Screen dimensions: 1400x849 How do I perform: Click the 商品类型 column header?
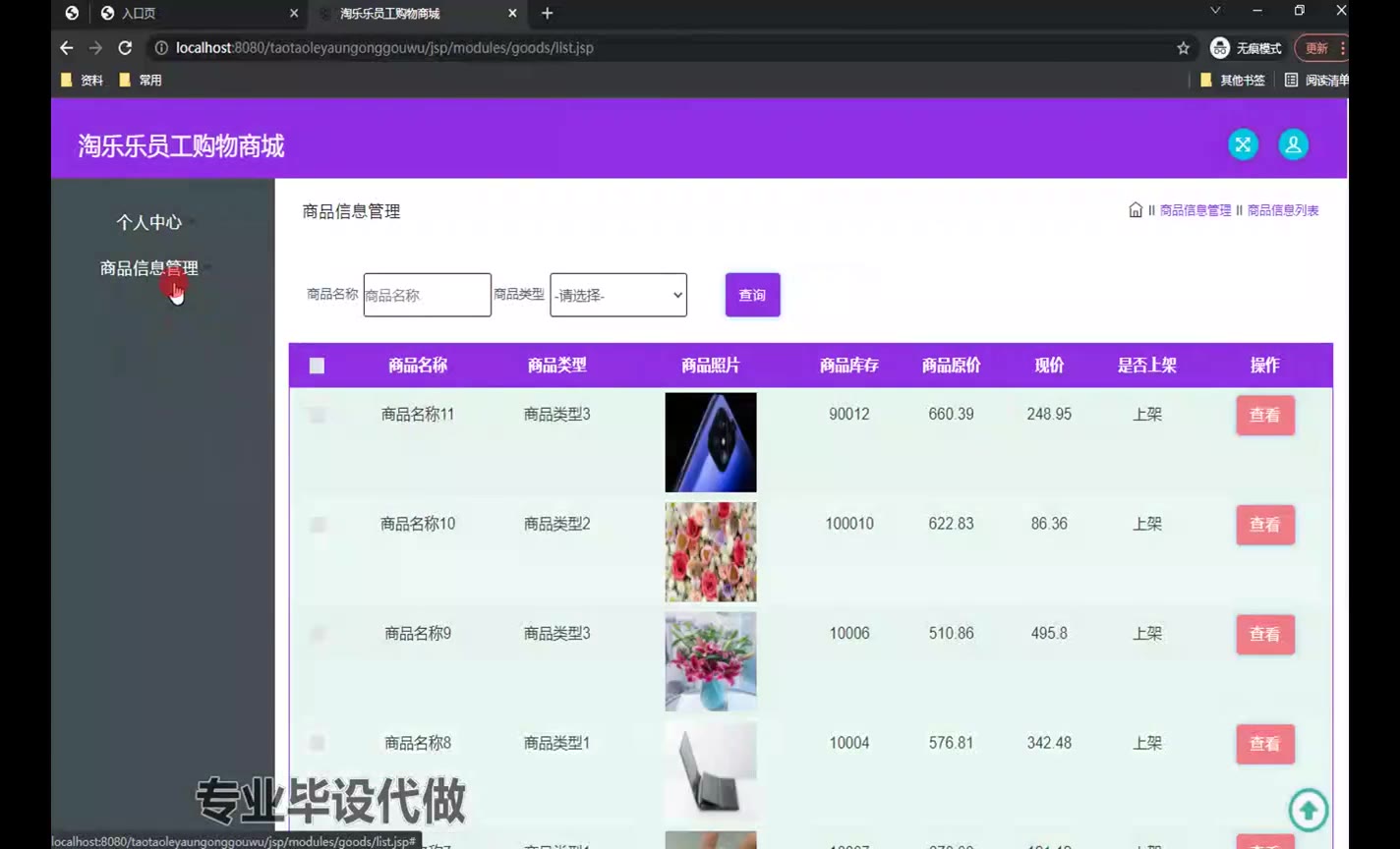pyautogui.click(x=556, y=366)
